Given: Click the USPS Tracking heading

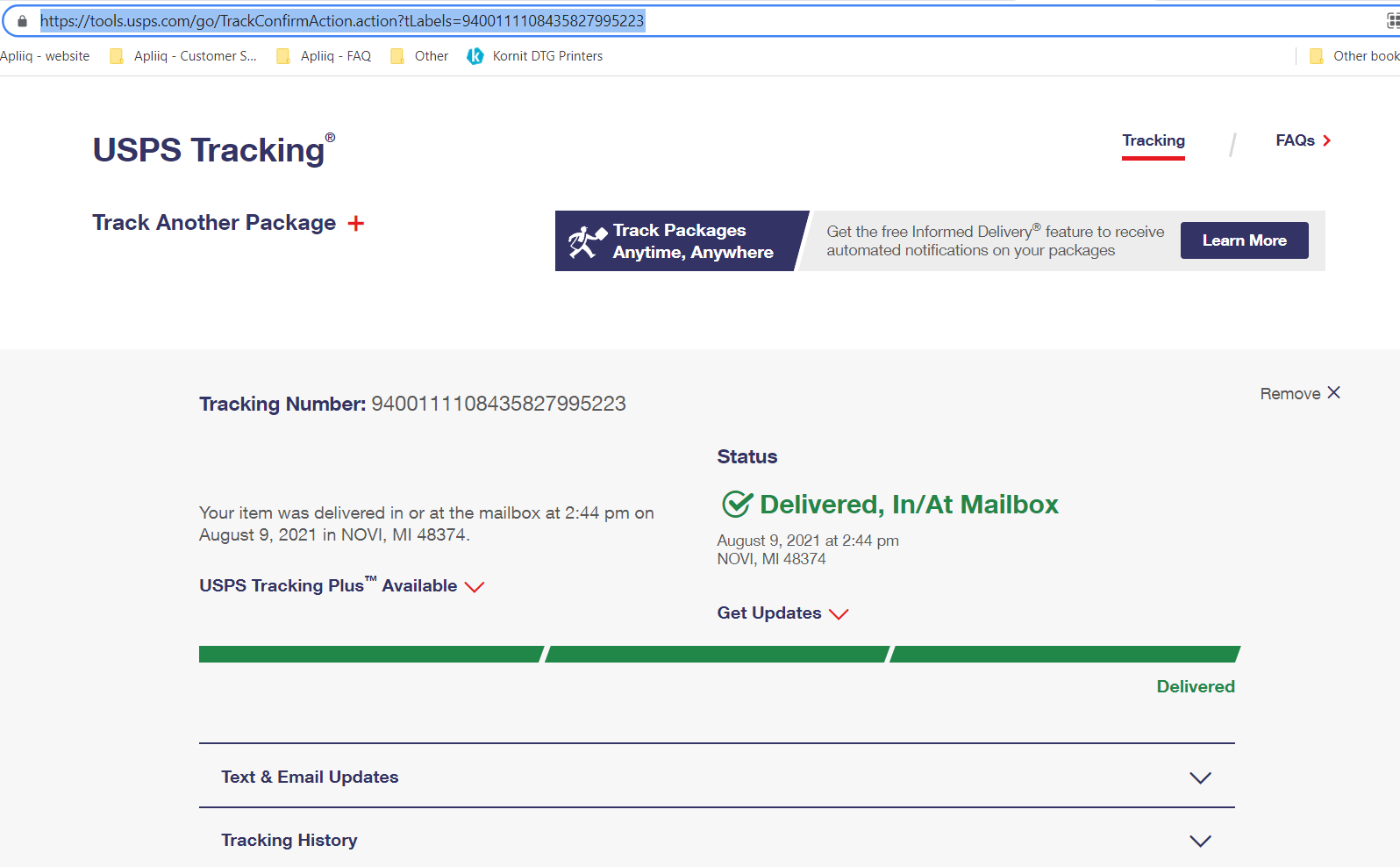Looking at the screenshot, I should pyautogui.click(x=213, y=150).
